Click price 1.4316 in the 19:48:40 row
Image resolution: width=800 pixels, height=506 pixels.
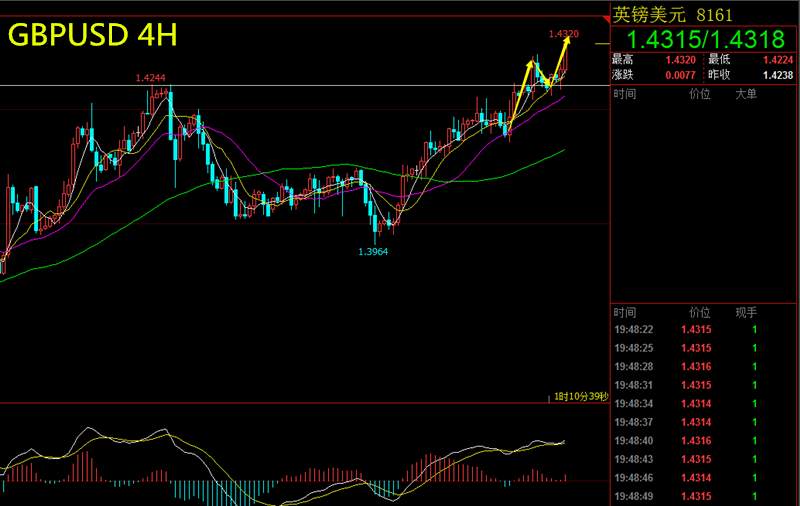696,441
